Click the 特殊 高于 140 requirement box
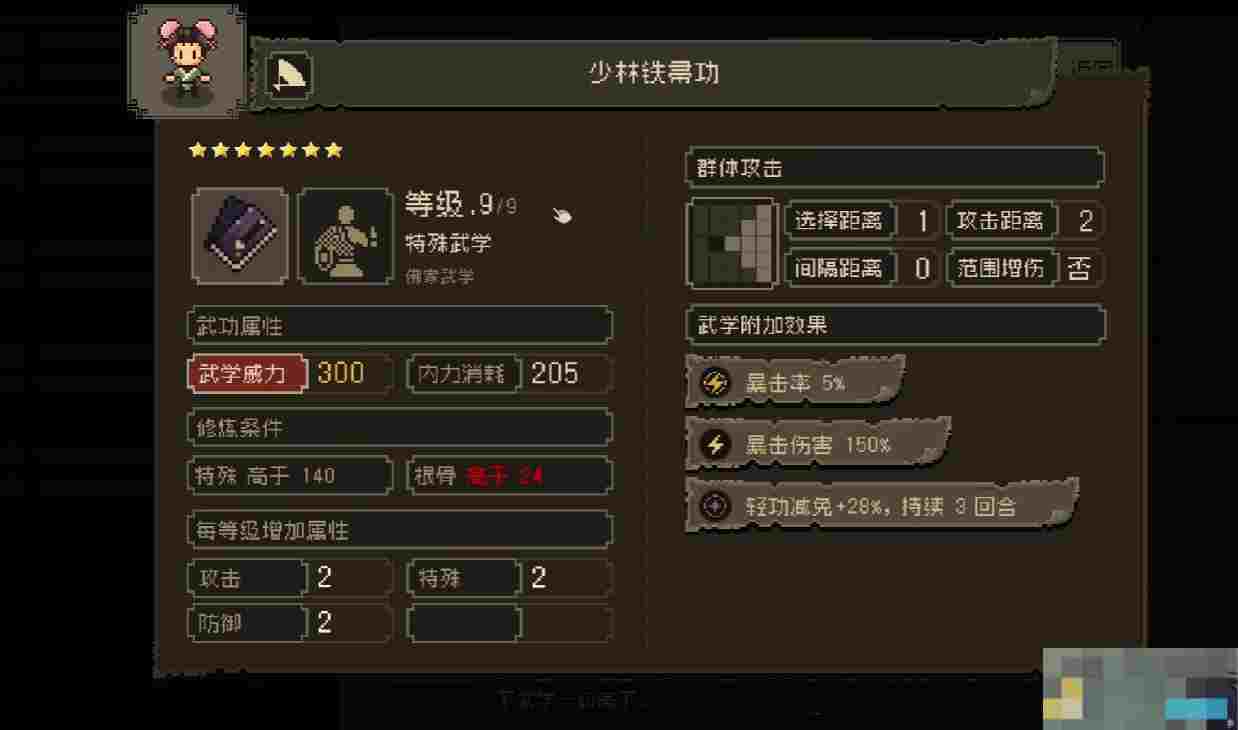This screenshot has height=730, width=1238. click(x=290, y=476)
